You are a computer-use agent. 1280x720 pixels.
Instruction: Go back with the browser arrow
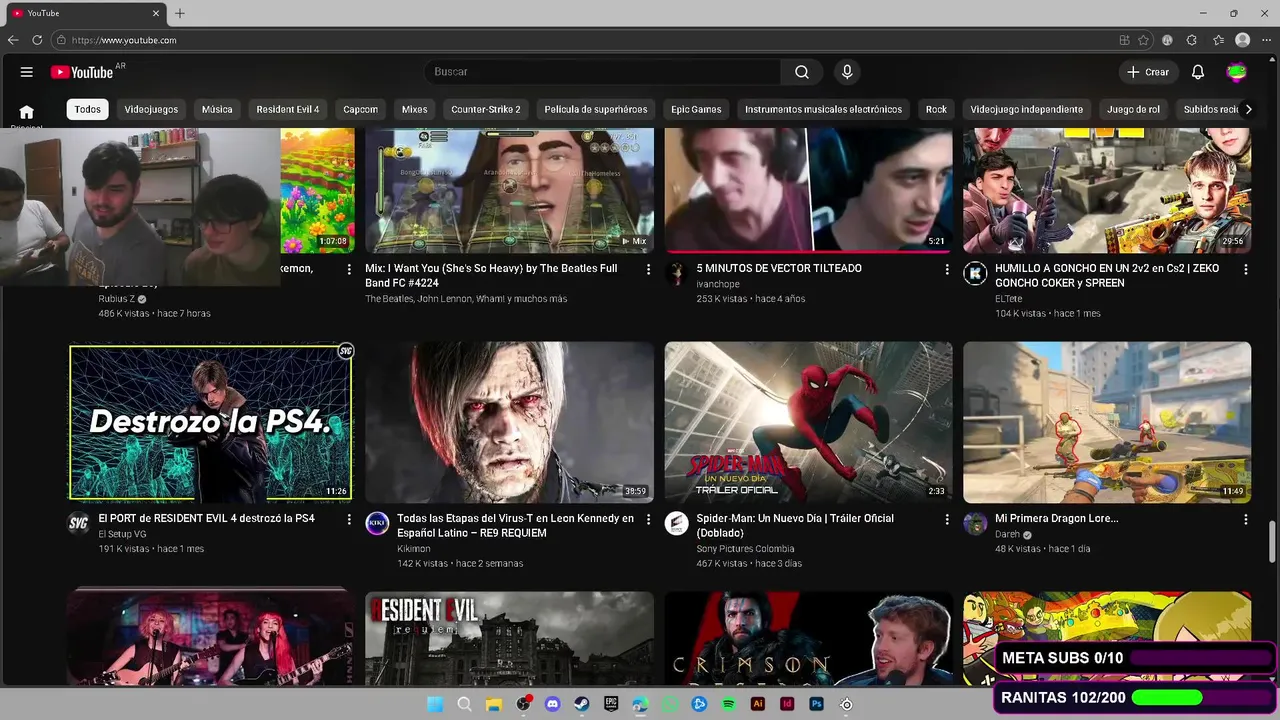[x=13, y=40]
